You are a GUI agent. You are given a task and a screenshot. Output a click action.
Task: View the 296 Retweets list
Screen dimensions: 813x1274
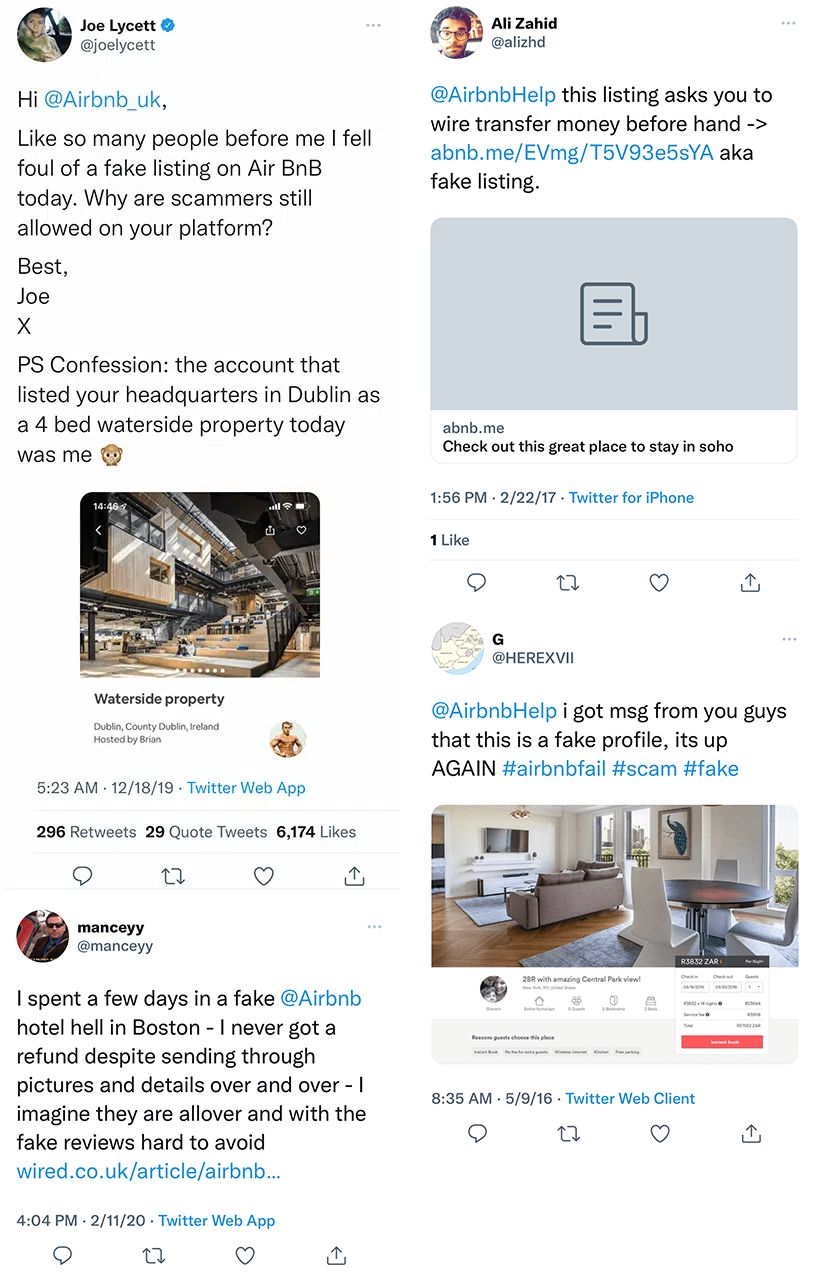tap(86, 831)
